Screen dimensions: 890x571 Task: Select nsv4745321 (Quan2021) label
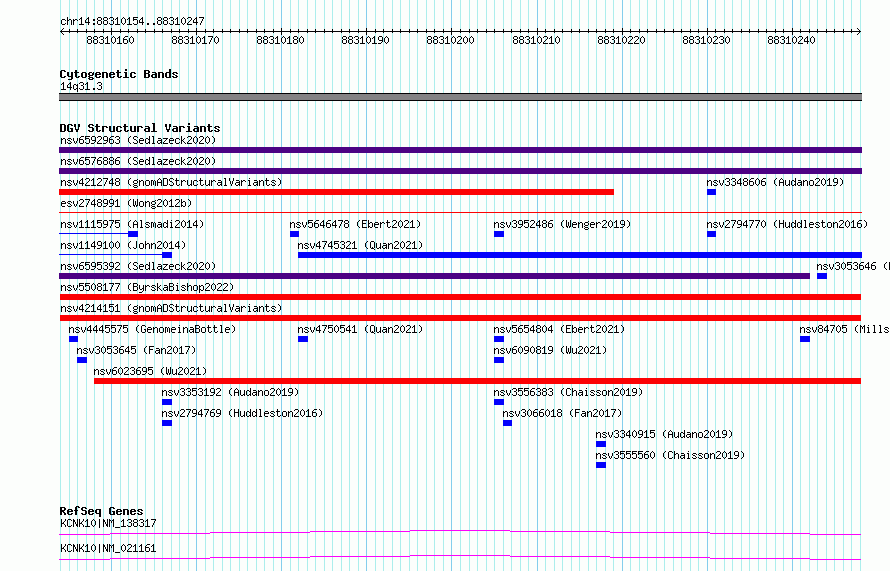(360, 245)
